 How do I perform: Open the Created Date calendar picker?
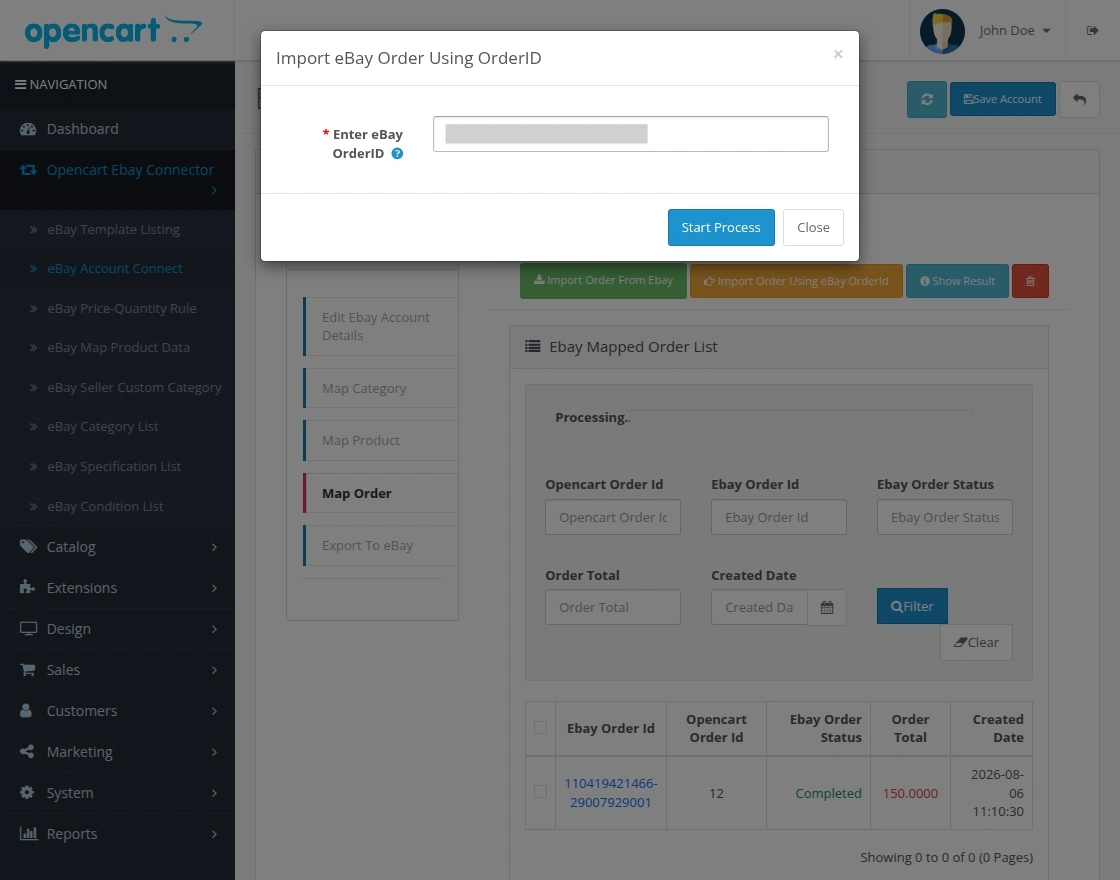point(826,607)
